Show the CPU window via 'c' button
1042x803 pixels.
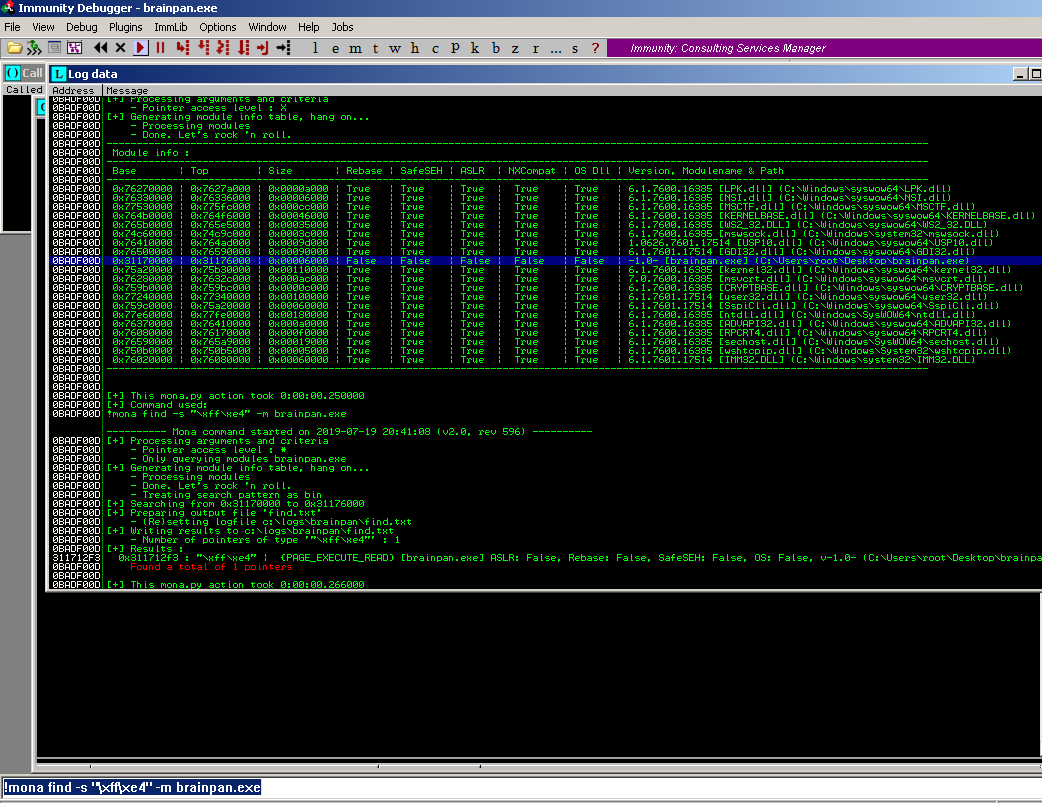pos(435,48)
